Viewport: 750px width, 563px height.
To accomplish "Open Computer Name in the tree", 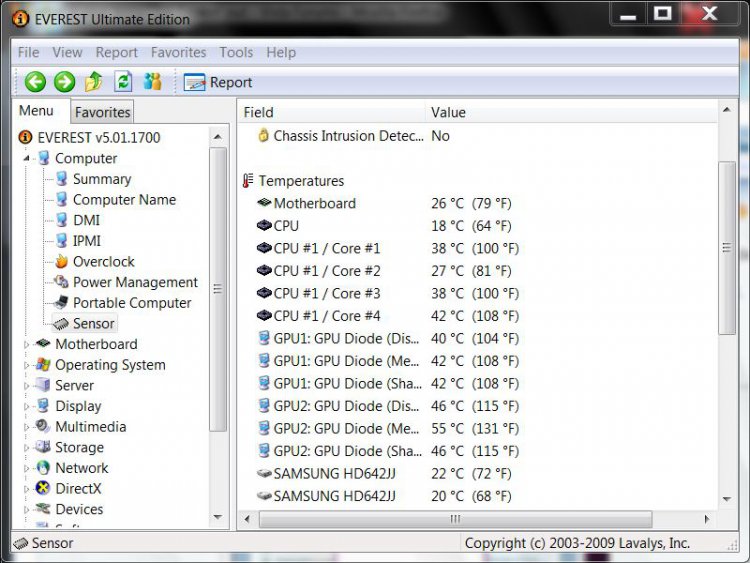I will [124, 199].
